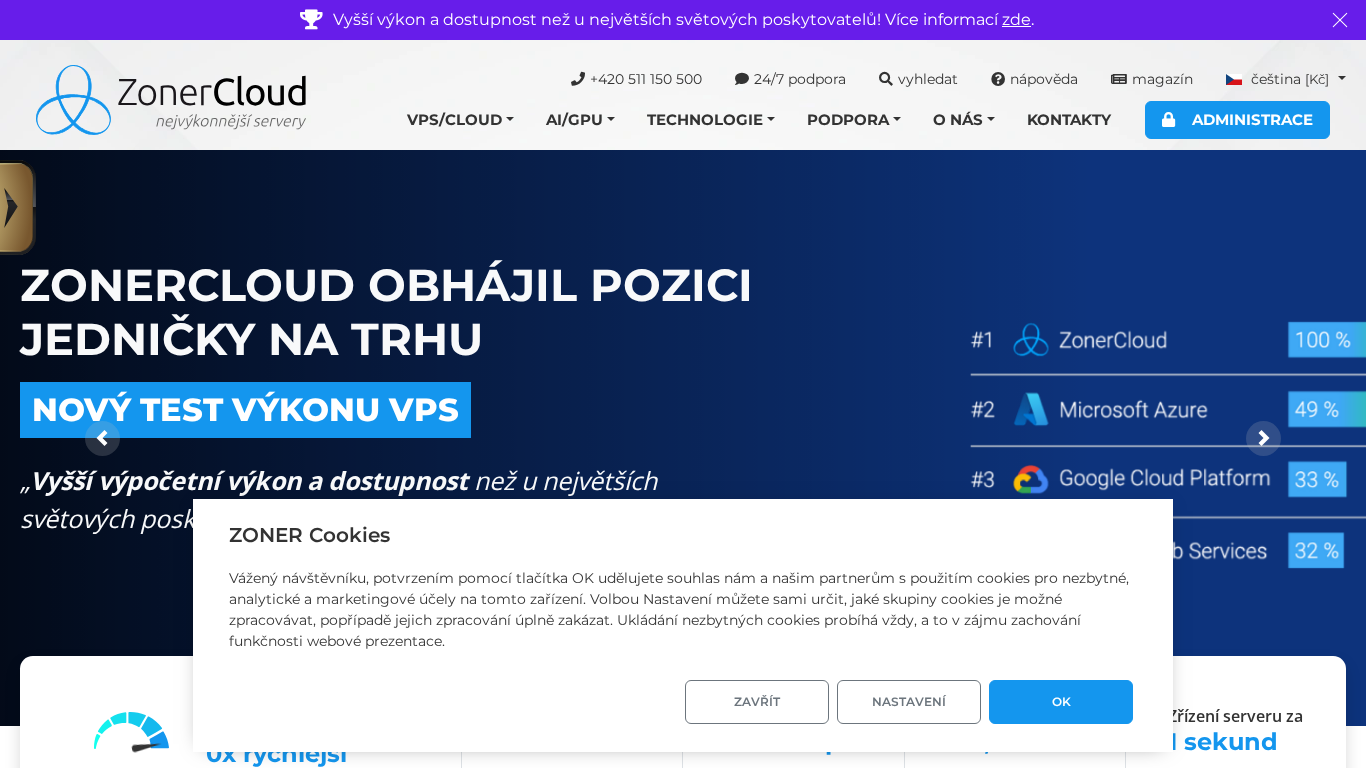
Task: Open the čeština [Kč] language dropdown
Action: pyautogui.click(x=1286, y=79)
